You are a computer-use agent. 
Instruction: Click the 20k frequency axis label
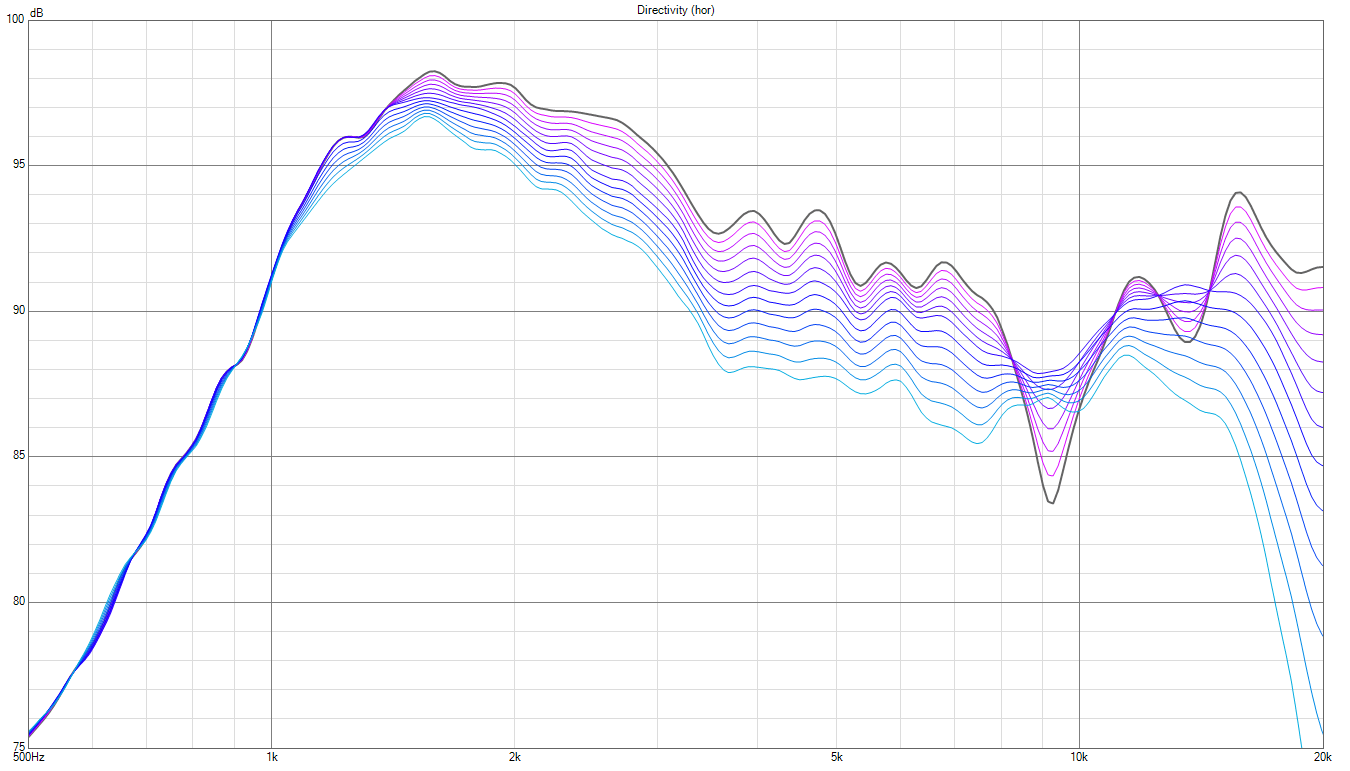[1322, 758]
